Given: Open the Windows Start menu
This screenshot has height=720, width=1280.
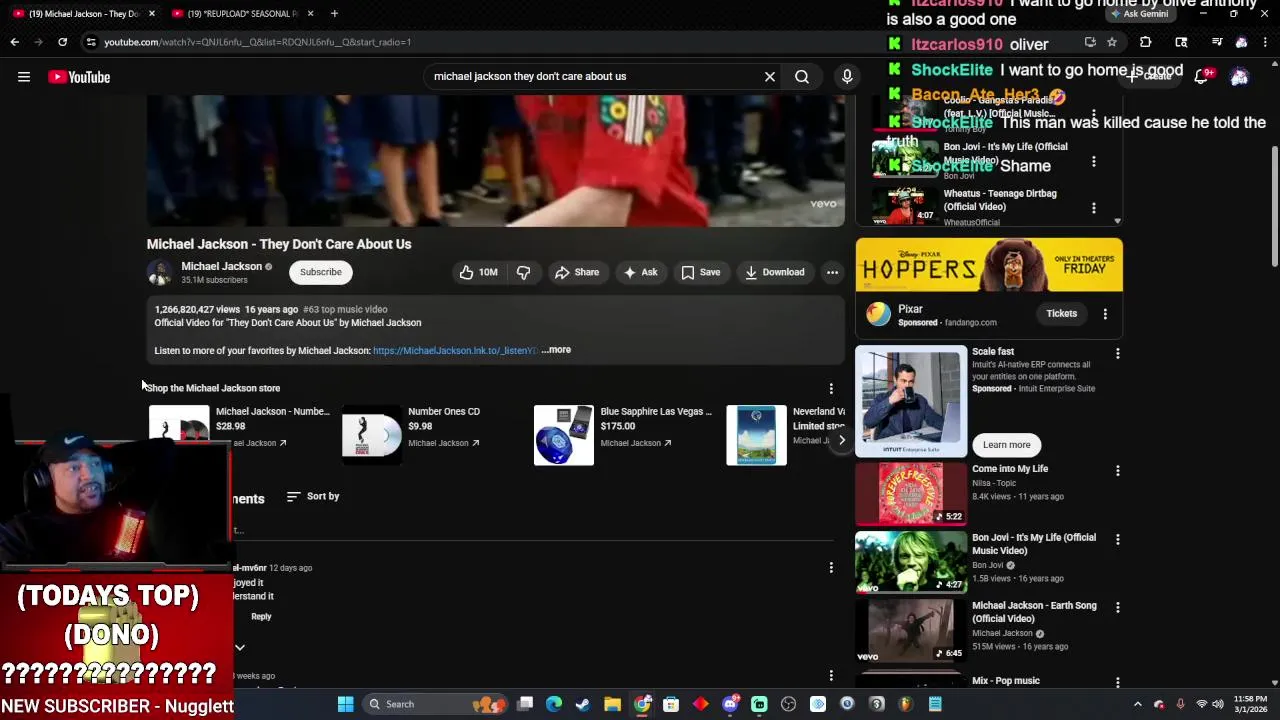Looking at the screenshot, I should click(345, 704).
